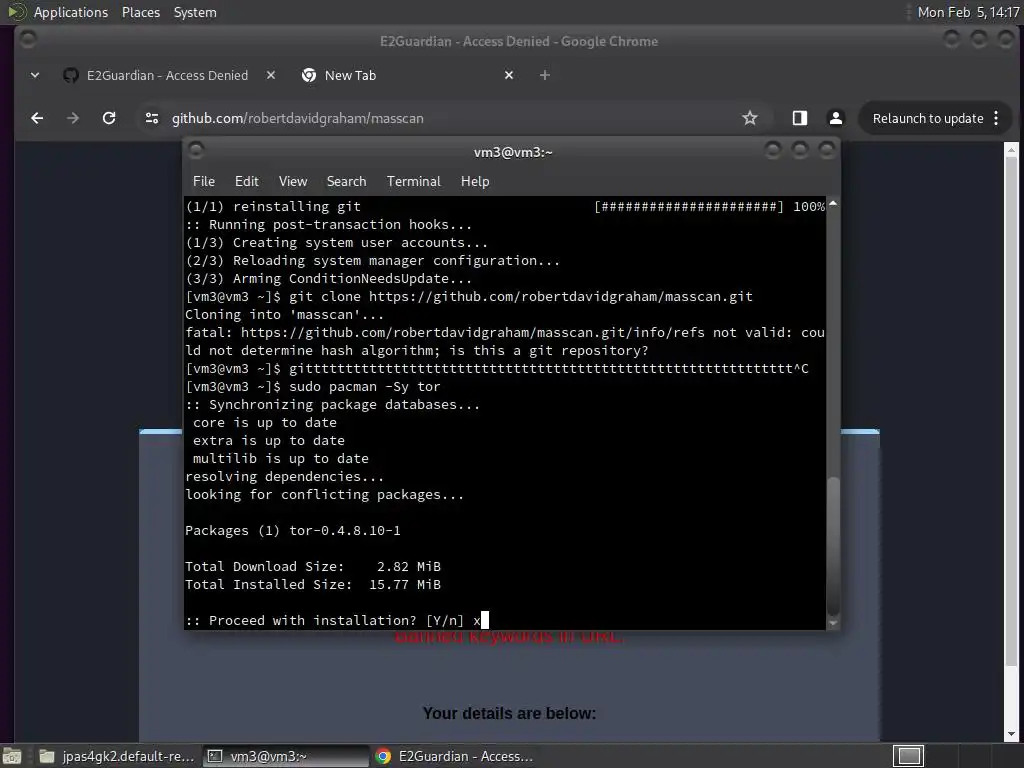Close the E2Guardian - Access Denied tab
The height and width of the screenshot is (768, 1024).
click(271, 75)
